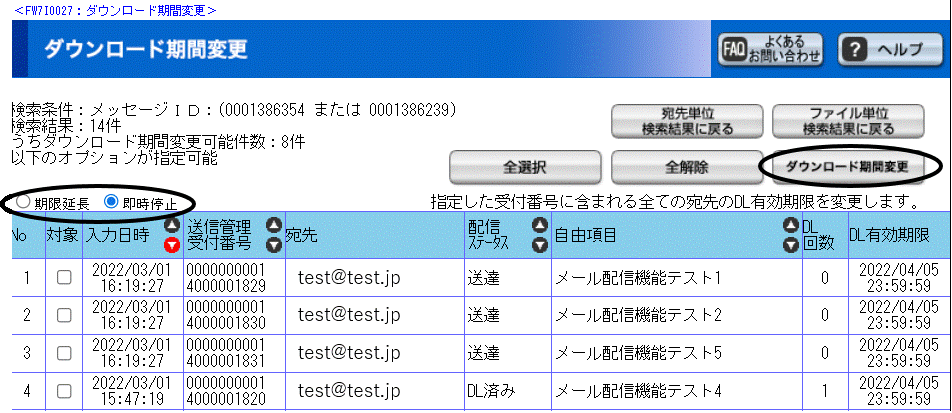
Task: Sort 送信管理受付番号 descending using down arrow
Action: click(274, 245)
